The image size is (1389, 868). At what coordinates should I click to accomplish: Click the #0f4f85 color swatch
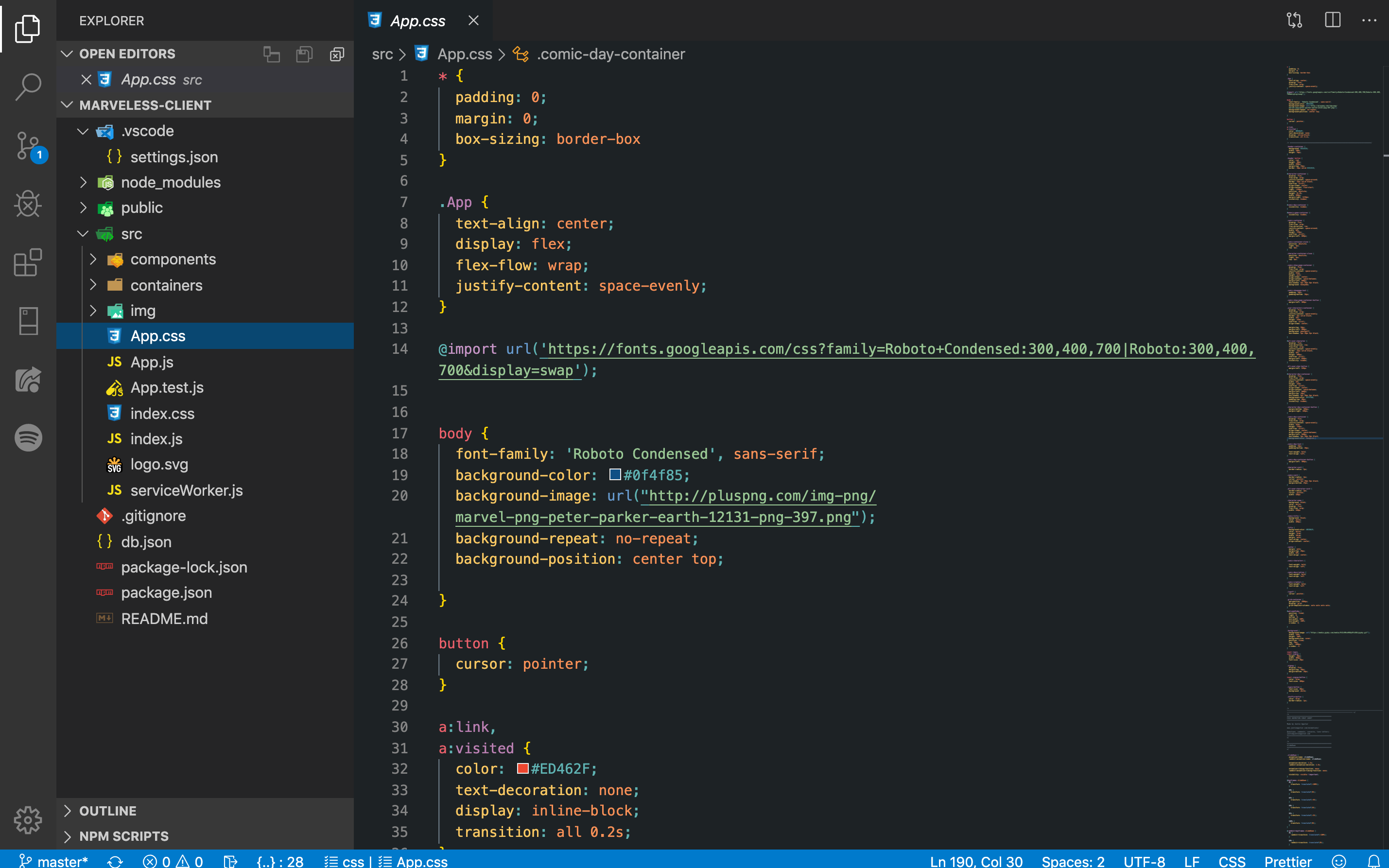(615, 475)
